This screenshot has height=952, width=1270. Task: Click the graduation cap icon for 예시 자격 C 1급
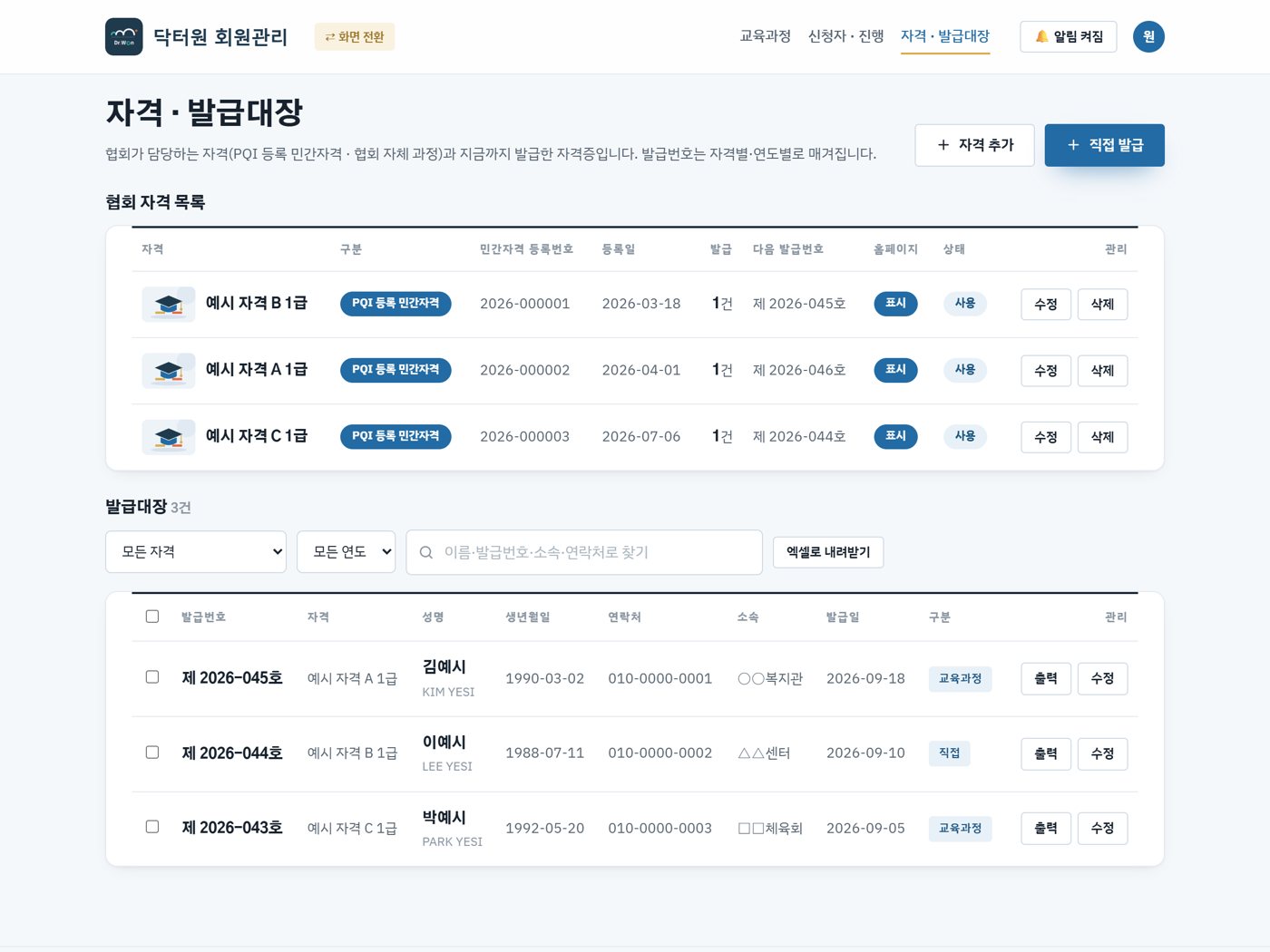click(169, 436)
